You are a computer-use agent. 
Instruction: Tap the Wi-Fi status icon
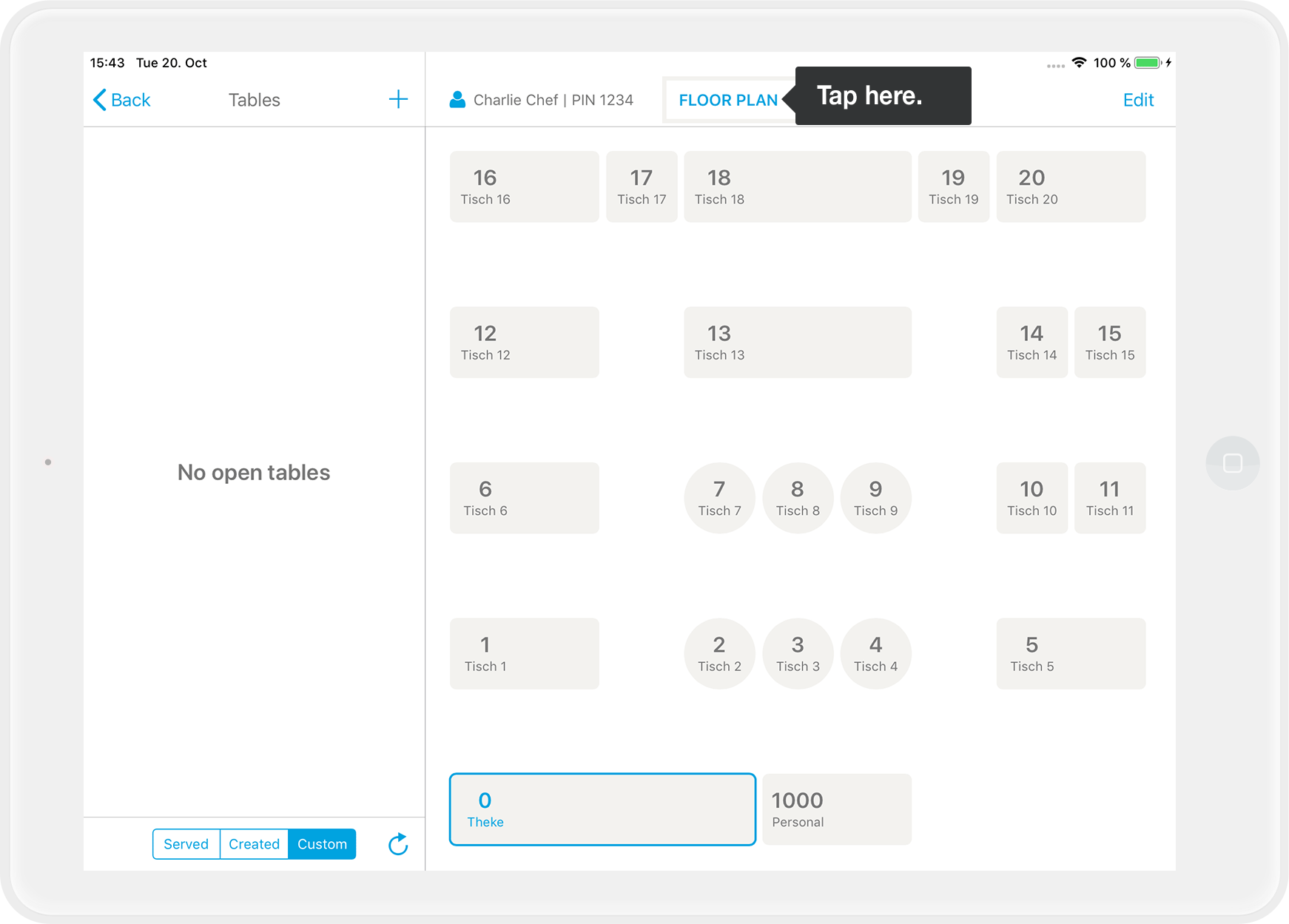point(1080,63)
